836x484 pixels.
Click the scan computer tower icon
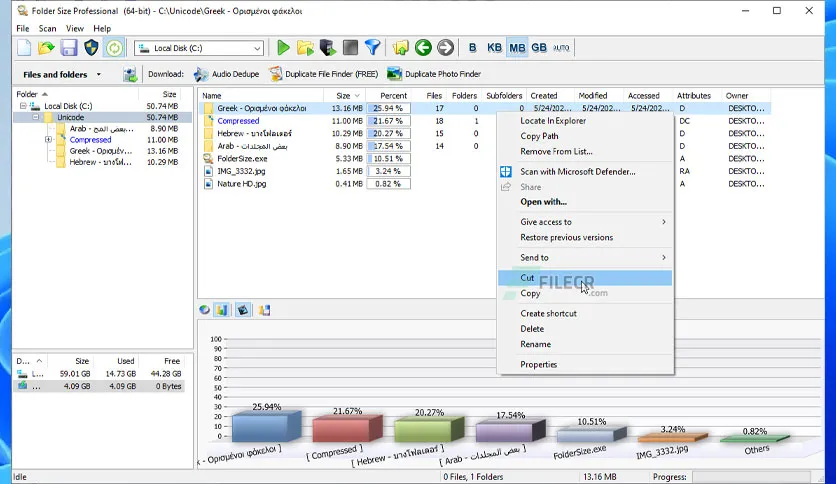tap(327, 48)
